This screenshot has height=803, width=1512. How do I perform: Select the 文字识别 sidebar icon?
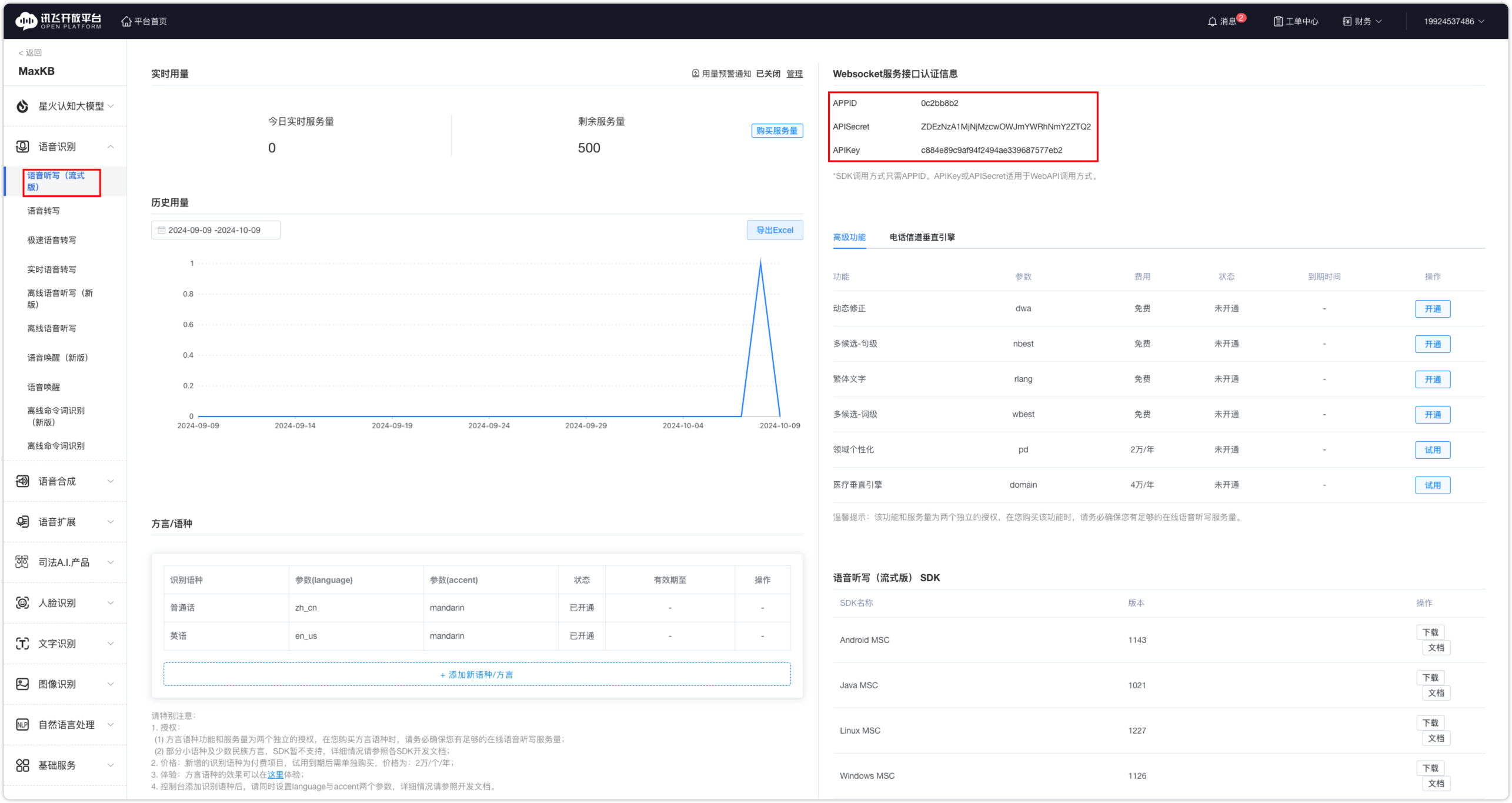click(22, 643)
